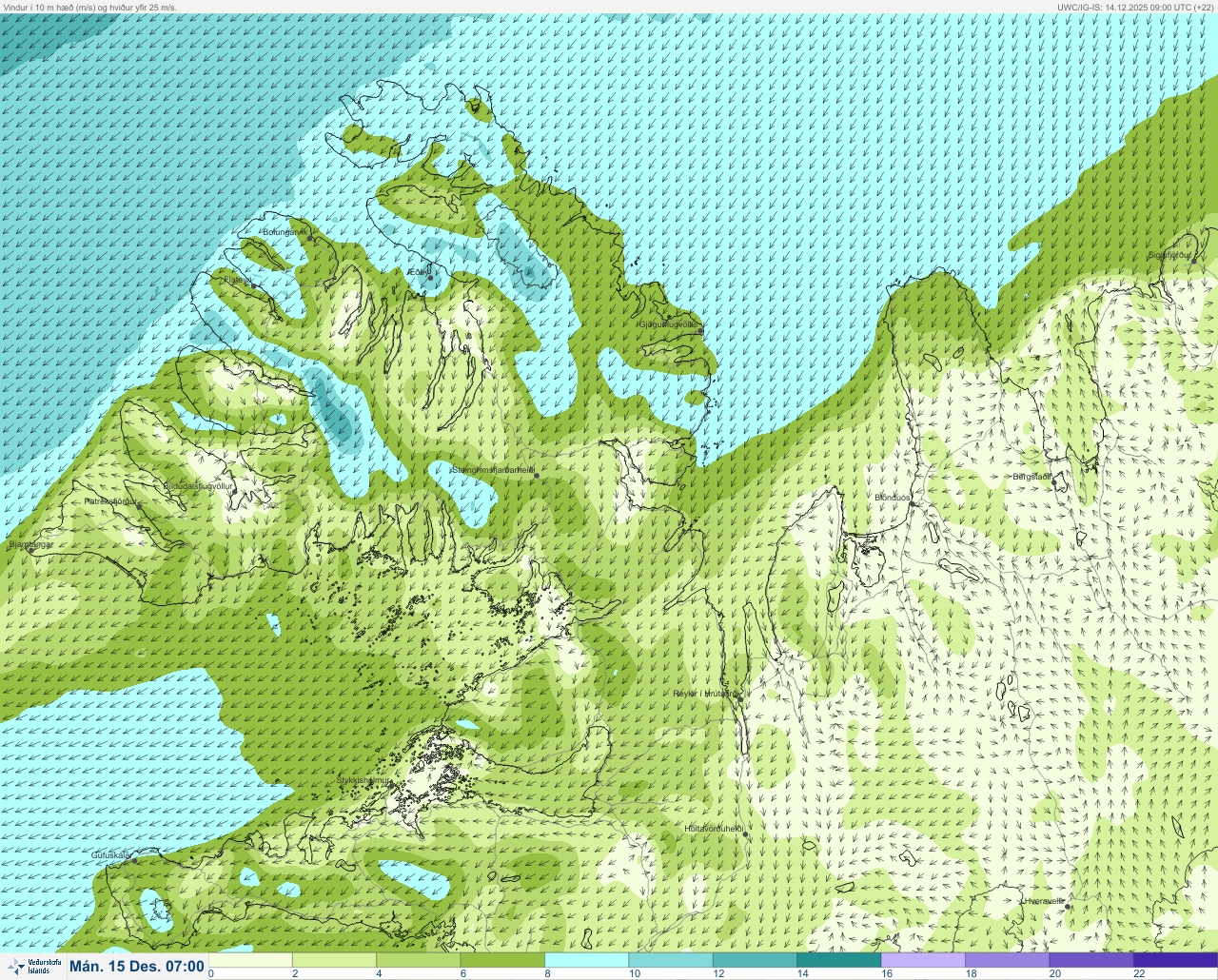Click the Bjargtangar station label
The width and height of the screenshot is (1218, 980).
click(x=31, y=545)
